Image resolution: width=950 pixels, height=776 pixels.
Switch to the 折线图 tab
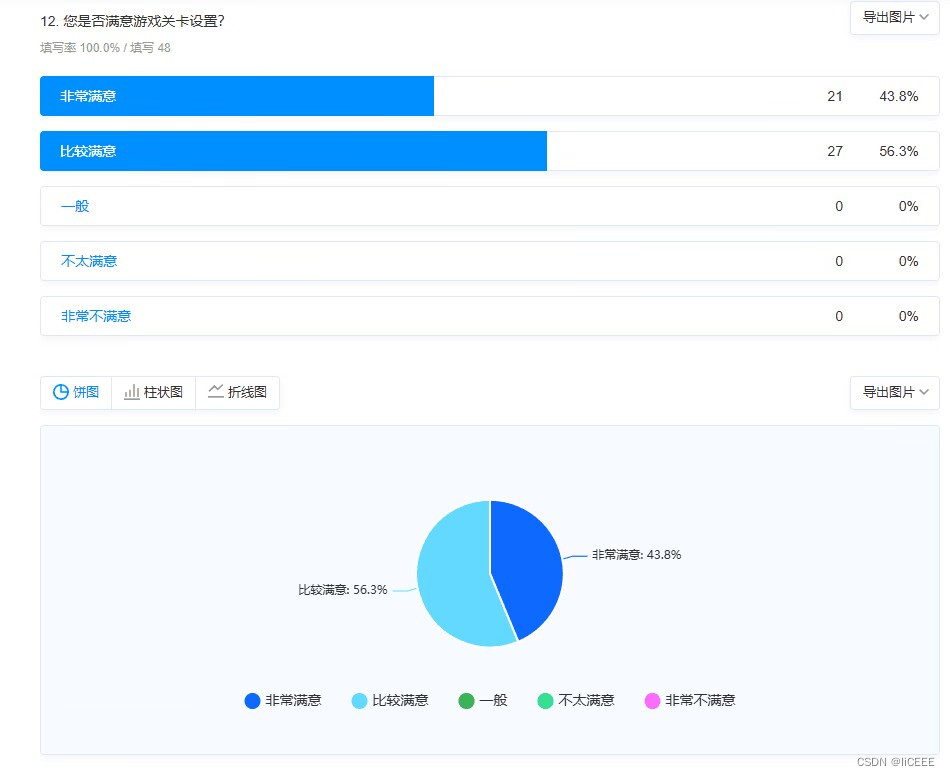pos(236,392)
